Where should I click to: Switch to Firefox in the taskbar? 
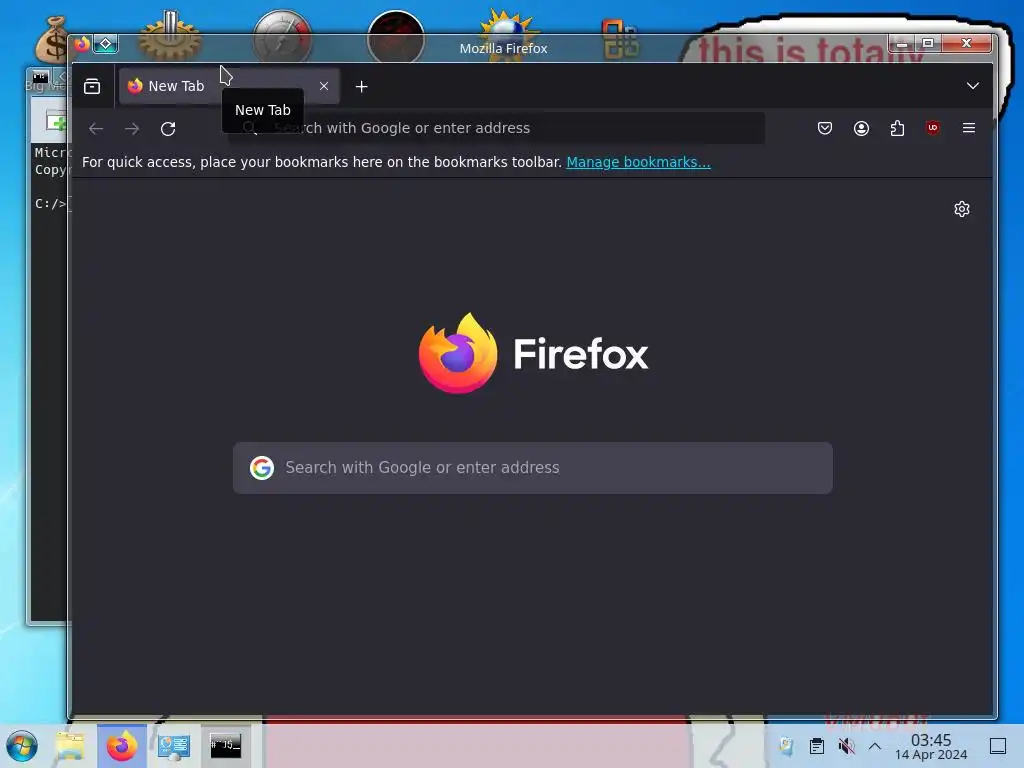click(x=122, y=746)
